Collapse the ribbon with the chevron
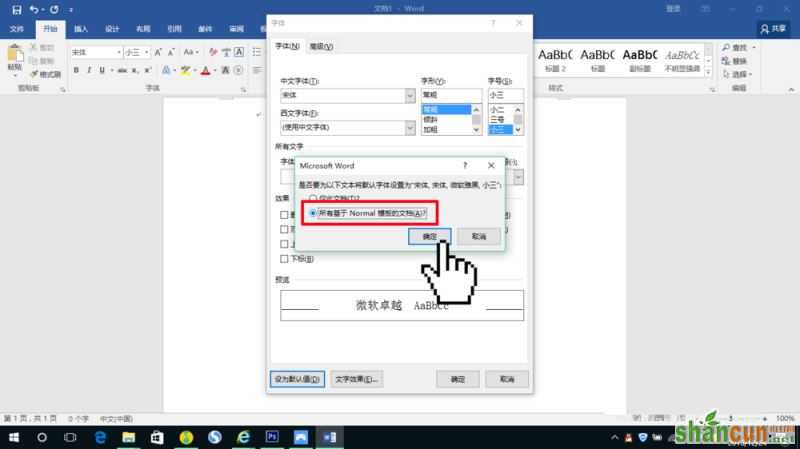 tap(791, 89)
